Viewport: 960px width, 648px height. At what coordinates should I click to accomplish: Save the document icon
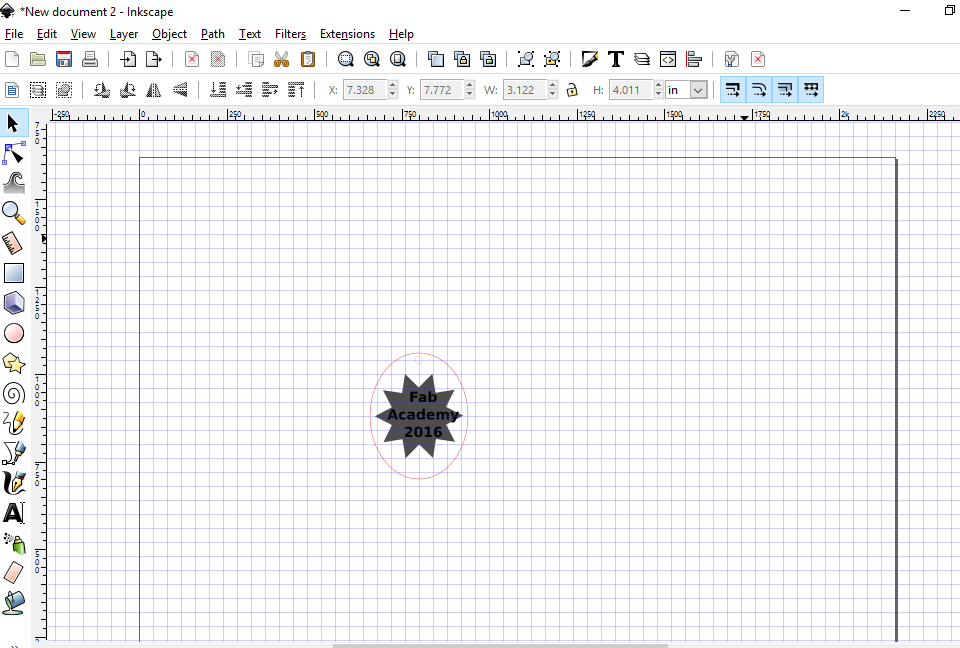(64, 59)
